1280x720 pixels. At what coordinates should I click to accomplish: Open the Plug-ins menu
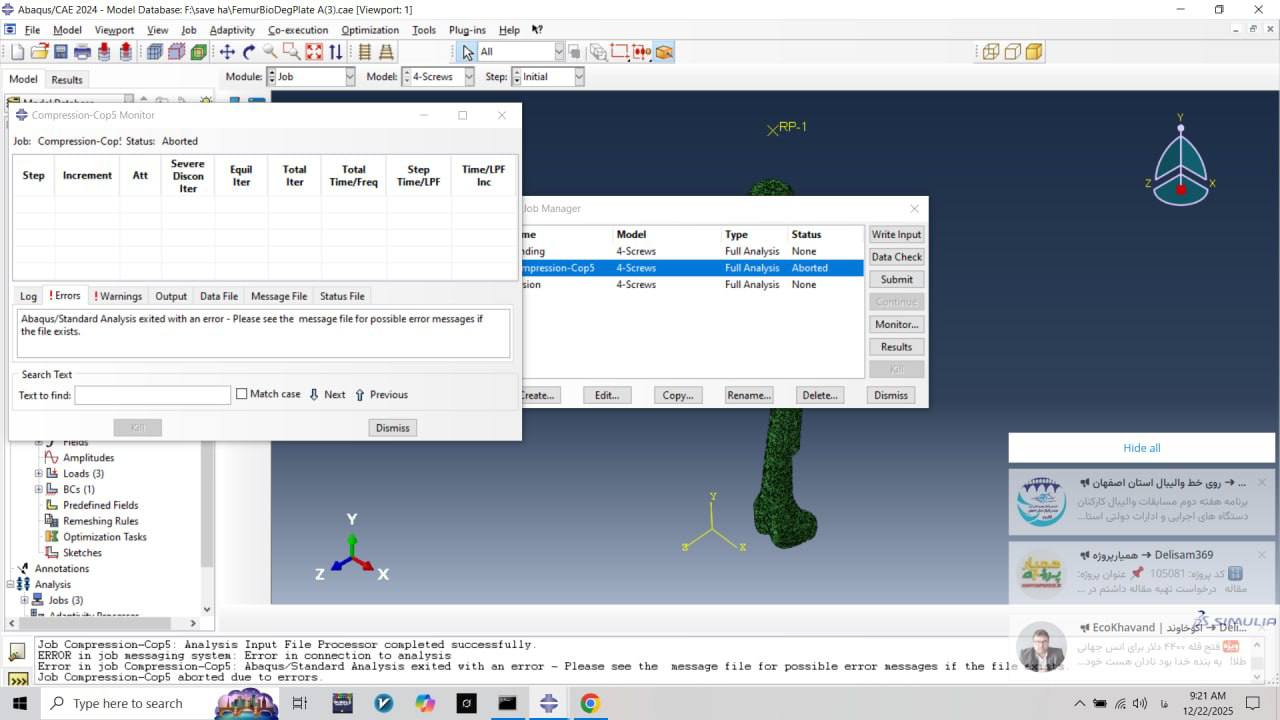467,30
